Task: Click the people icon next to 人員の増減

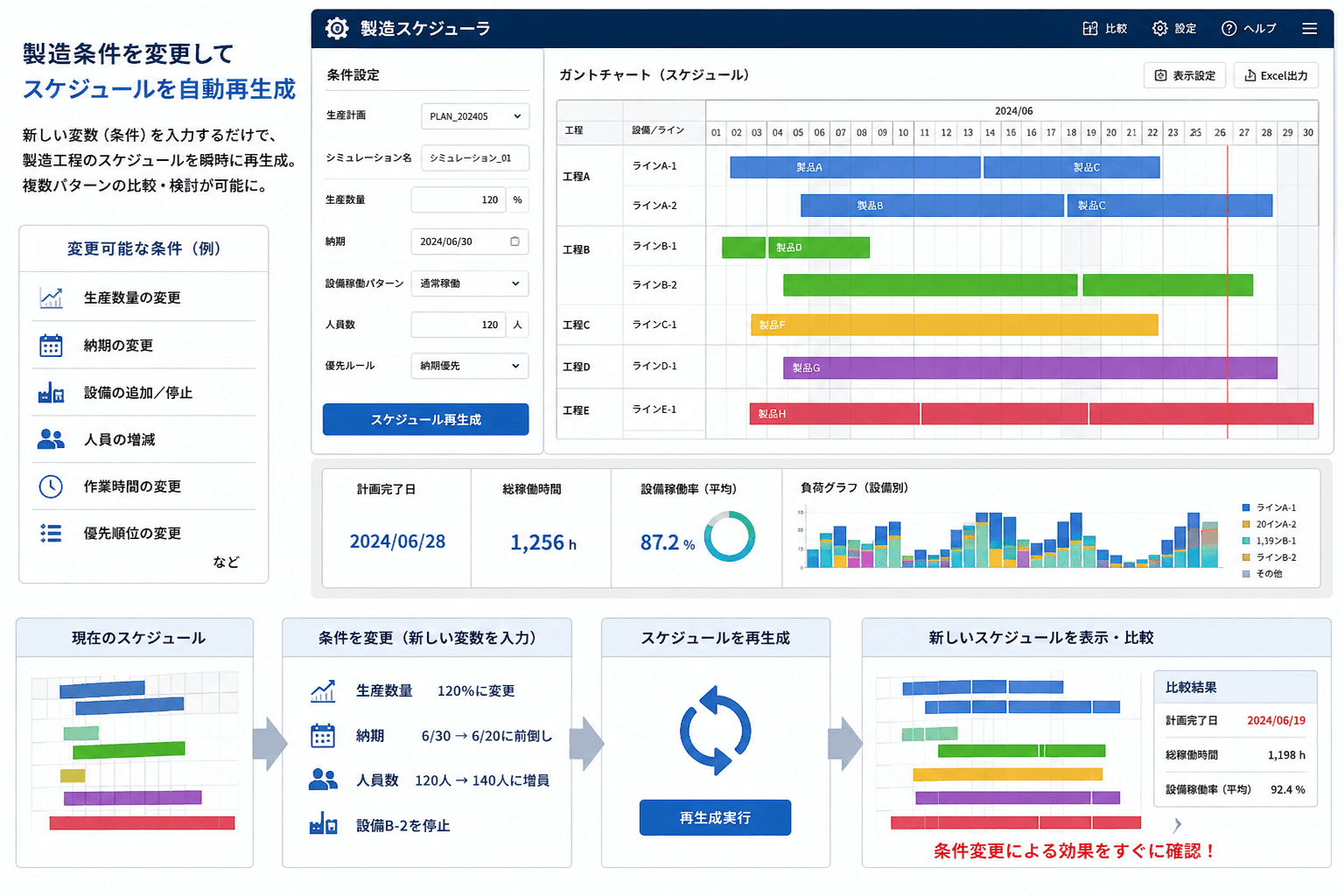Action: 51,439
